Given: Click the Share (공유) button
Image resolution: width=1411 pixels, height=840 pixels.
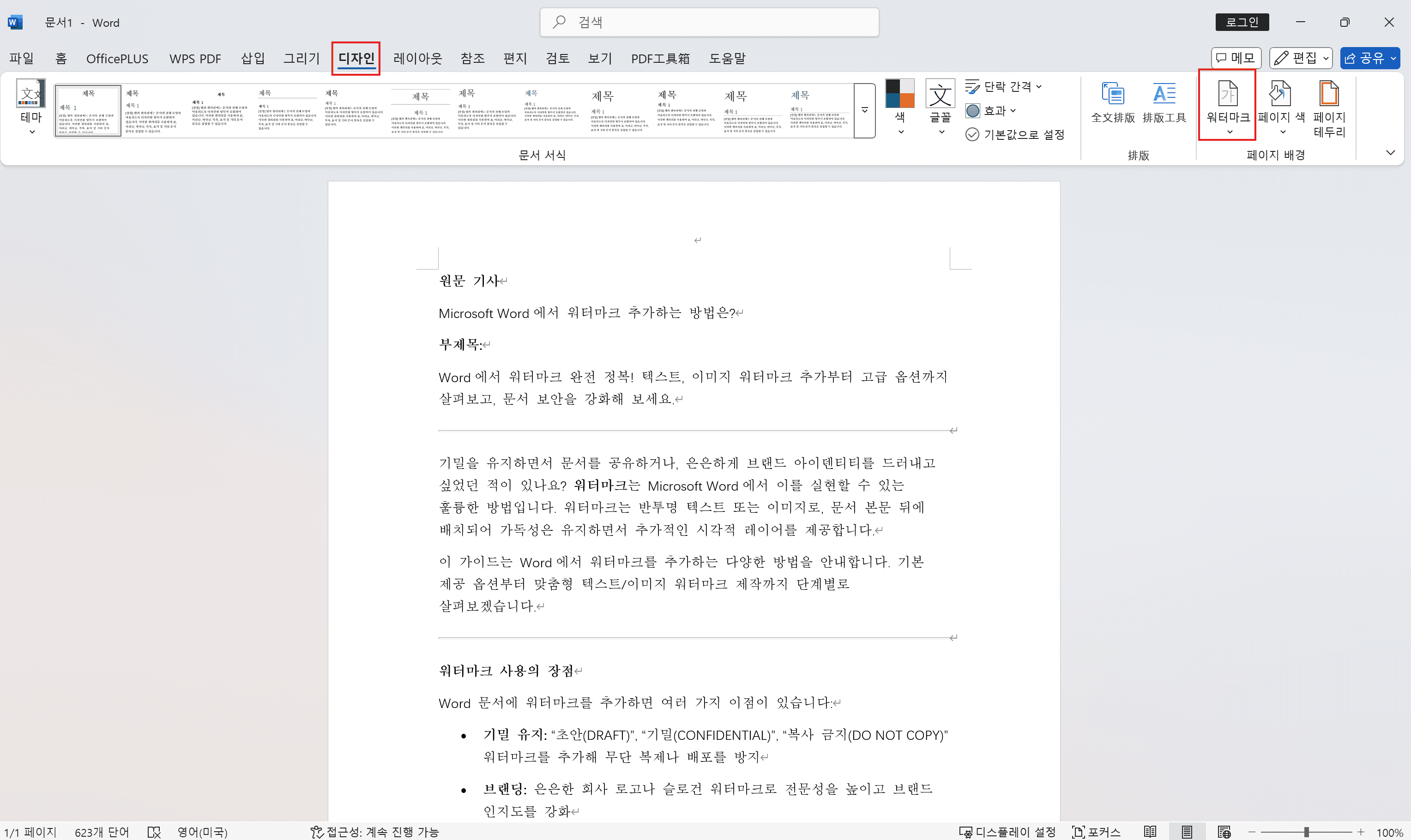Looking at the screenshot, I should [1369, 58].
